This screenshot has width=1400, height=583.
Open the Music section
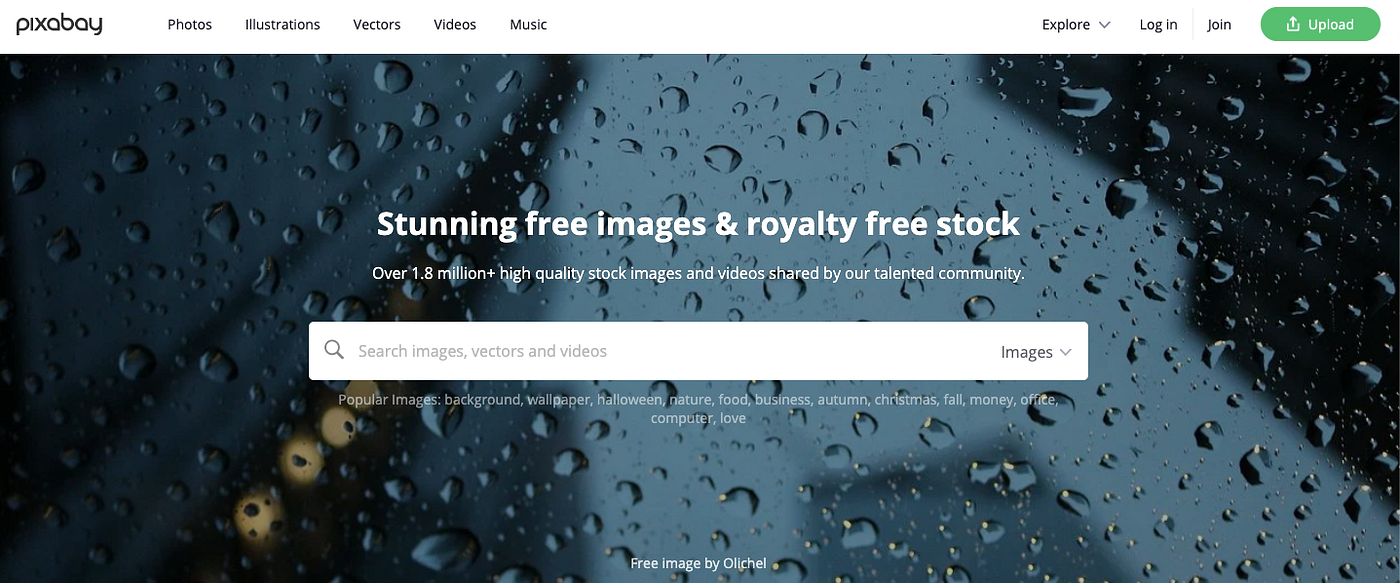point(528,25)
